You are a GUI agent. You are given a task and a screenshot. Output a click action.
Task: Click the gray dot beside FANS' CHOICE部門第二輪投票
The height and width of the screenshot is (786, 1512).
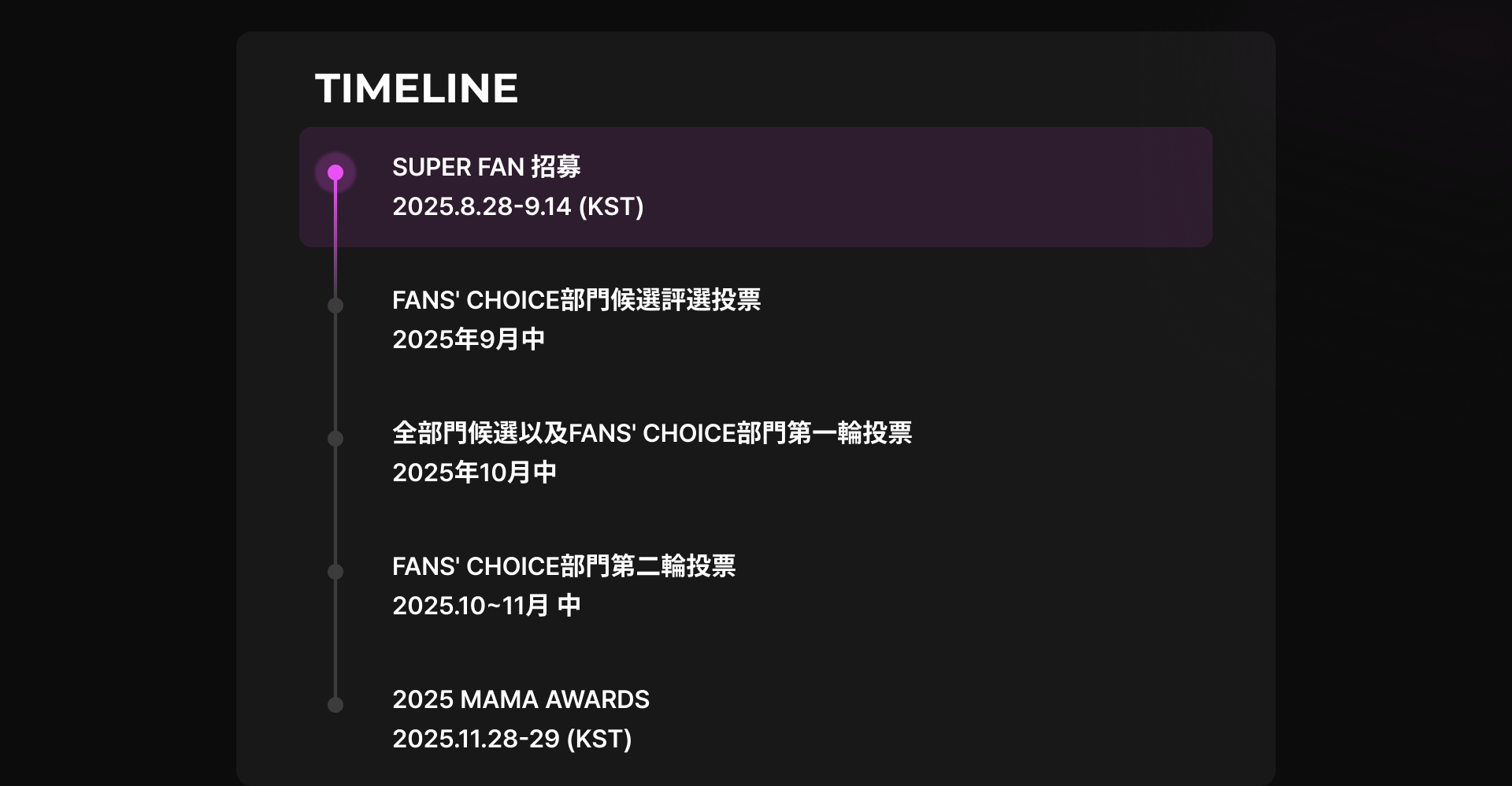tap(335, 572)
